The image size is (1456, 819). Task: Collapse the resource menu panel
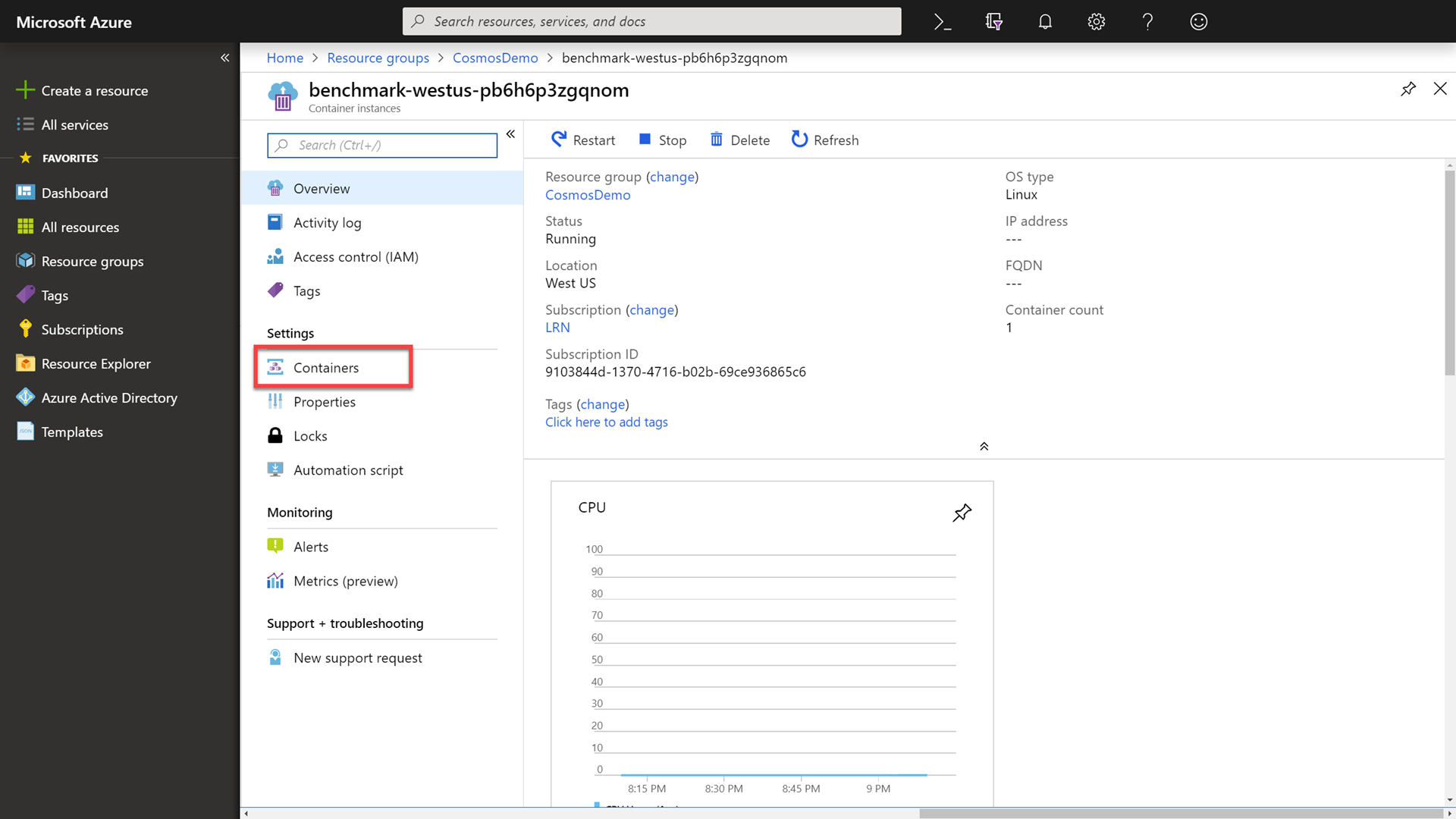(510, 134)
